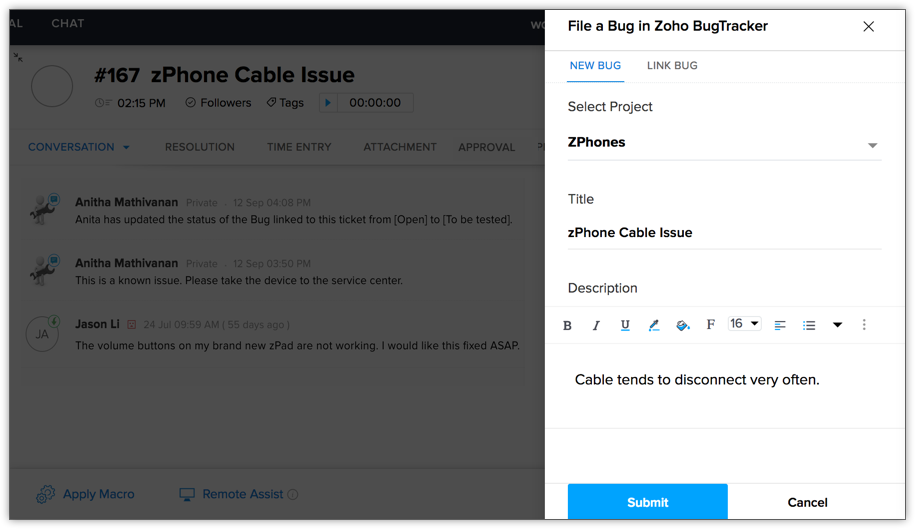Image resolution: width=915 pixels, height=529 pixels.
Task: Expand the Select Project ZPhones dropdown
Action: pos(872,145)
